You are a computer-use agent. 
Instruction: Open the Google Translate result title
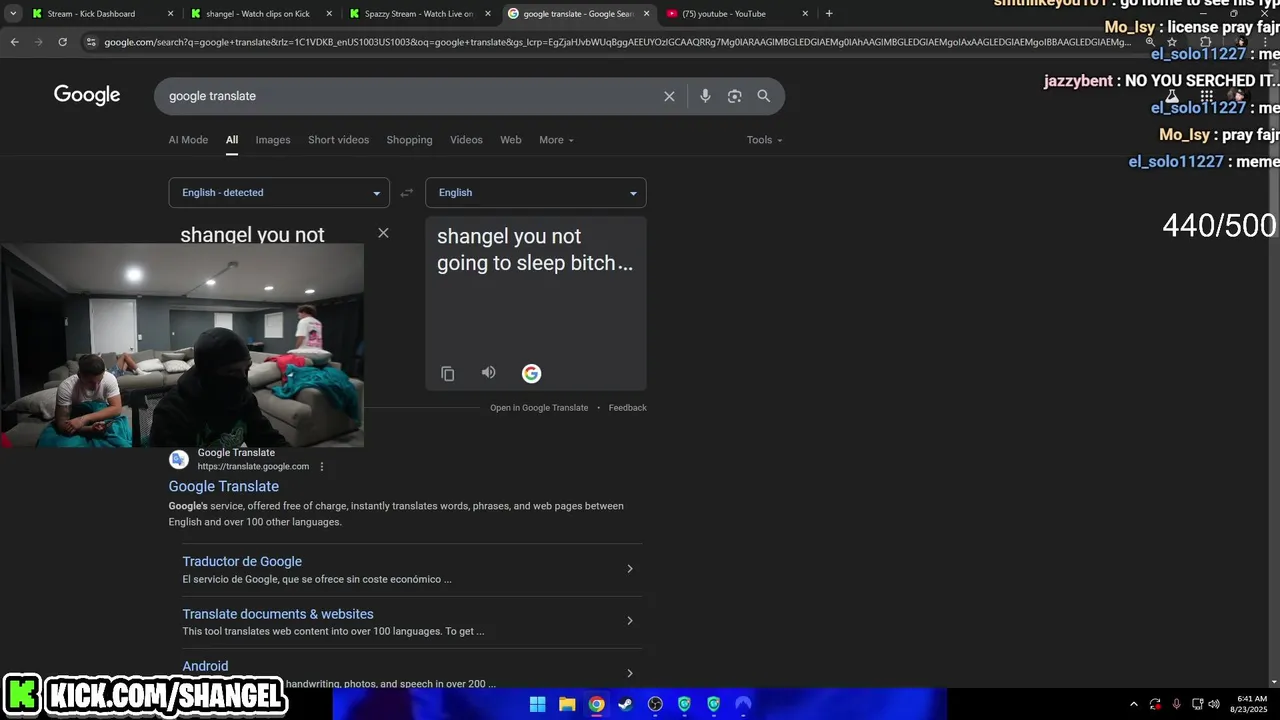tap(224, 486)
